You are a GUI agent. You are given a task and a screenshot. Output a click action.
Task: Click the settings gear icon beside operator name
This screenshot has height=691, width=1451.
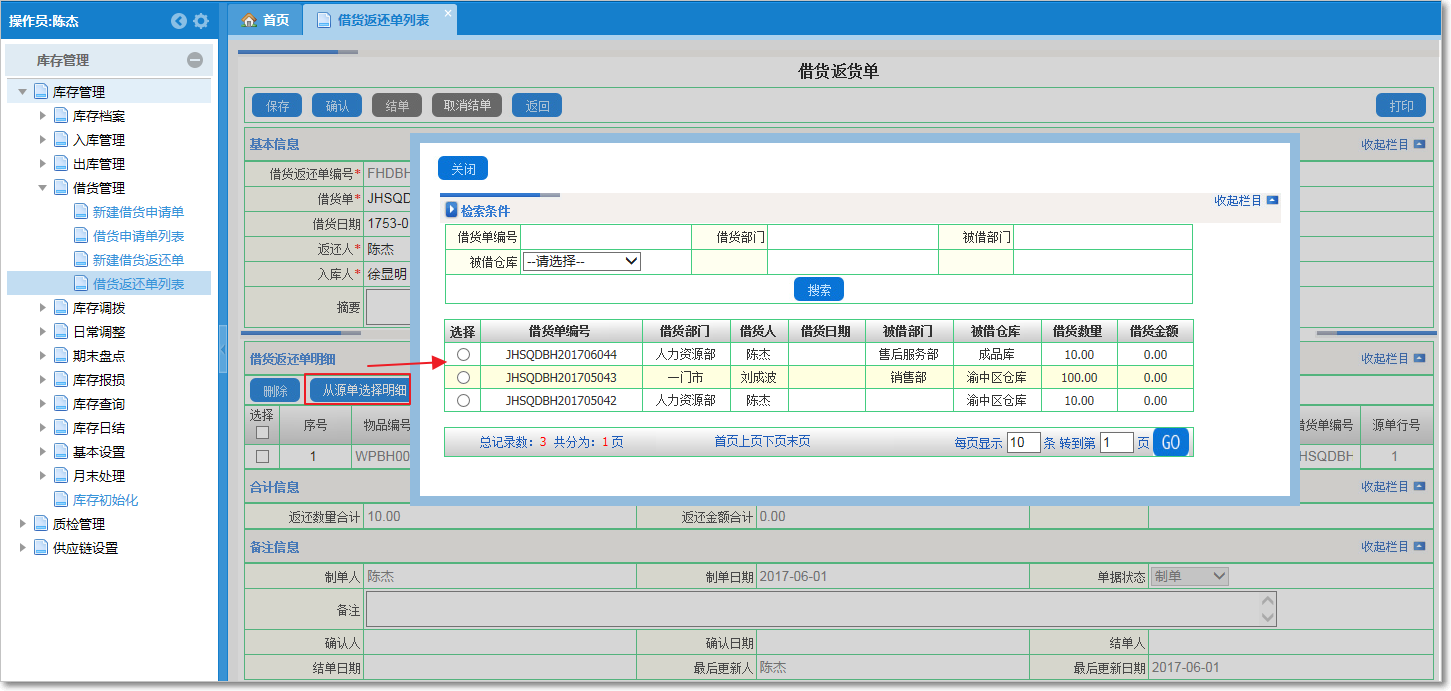tap(201, 21)
